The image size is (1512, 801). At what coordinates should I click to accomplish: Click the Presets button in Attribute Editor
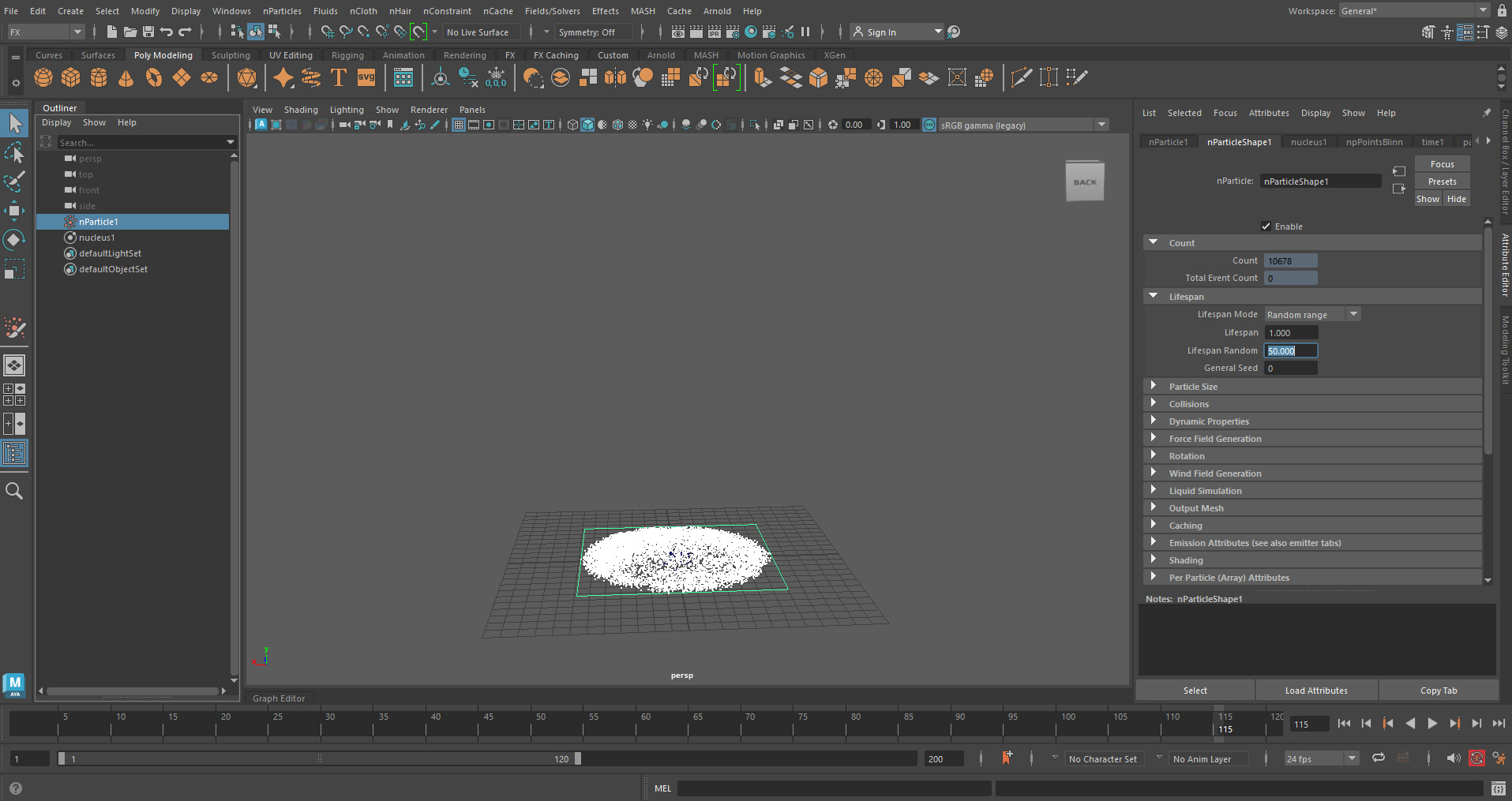click(1442, 181)
